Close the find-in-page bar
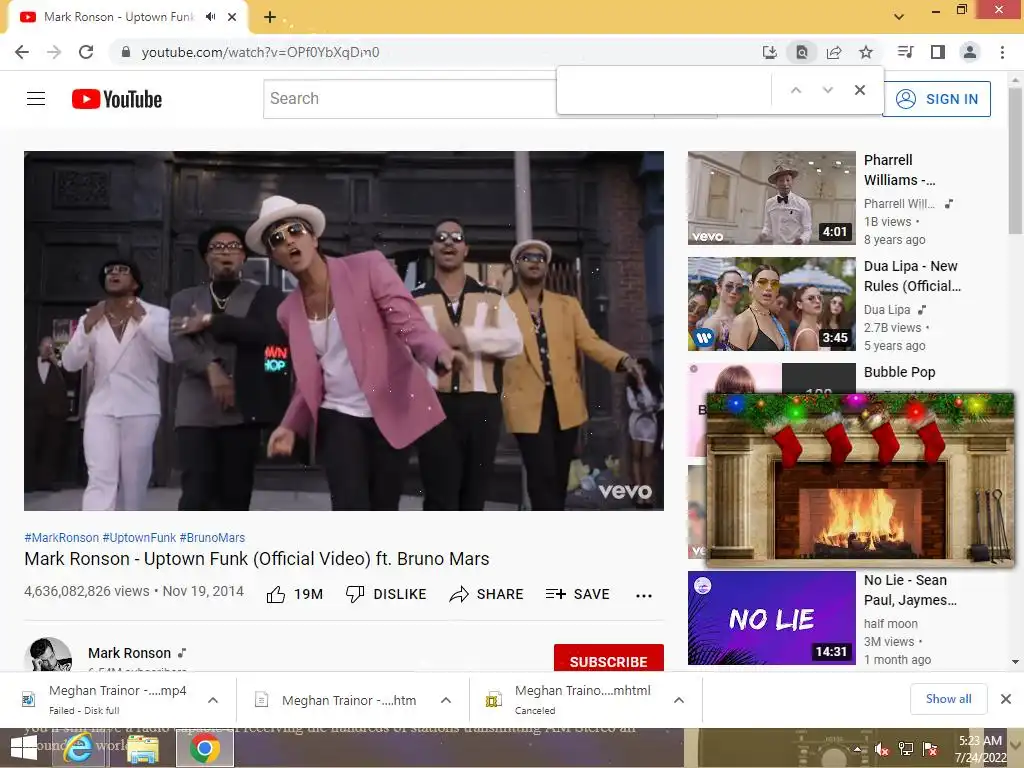Screen dimensions: 1024x768 tap(860, 90)
